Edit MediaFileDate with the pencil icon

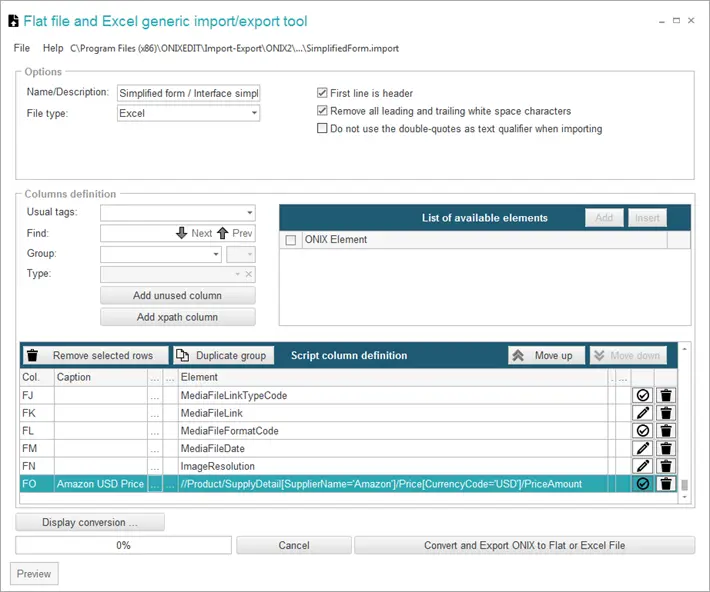coord(643,448)
